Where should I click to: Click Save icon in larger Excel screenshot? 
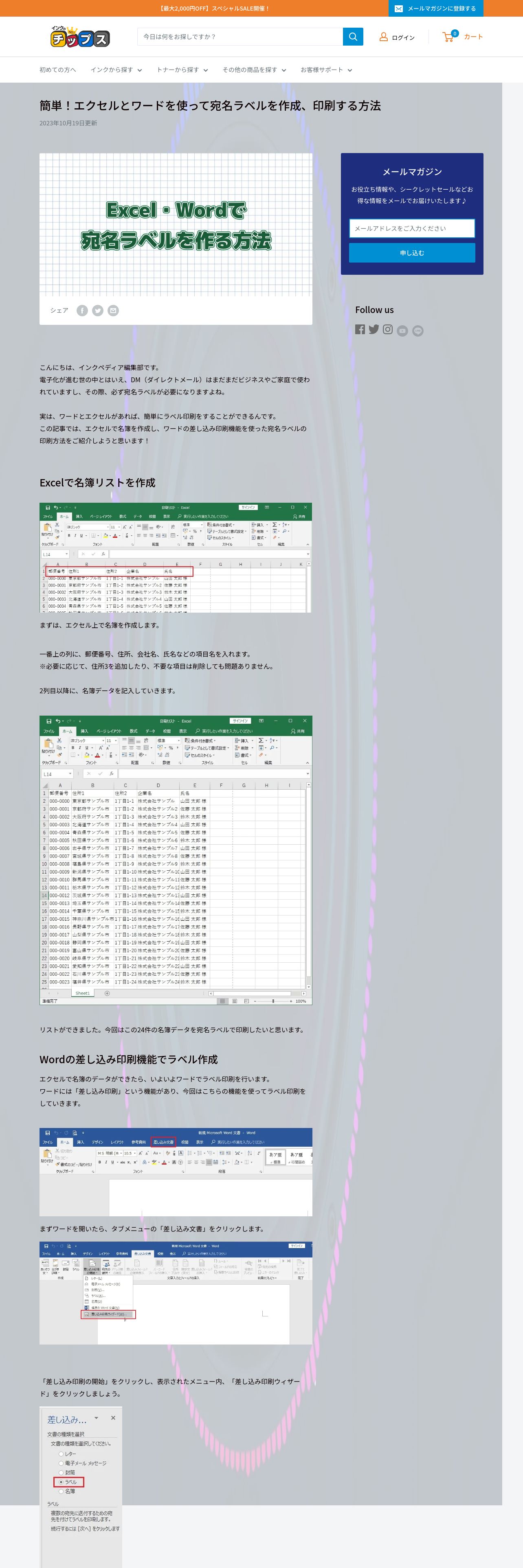[49, 720]
